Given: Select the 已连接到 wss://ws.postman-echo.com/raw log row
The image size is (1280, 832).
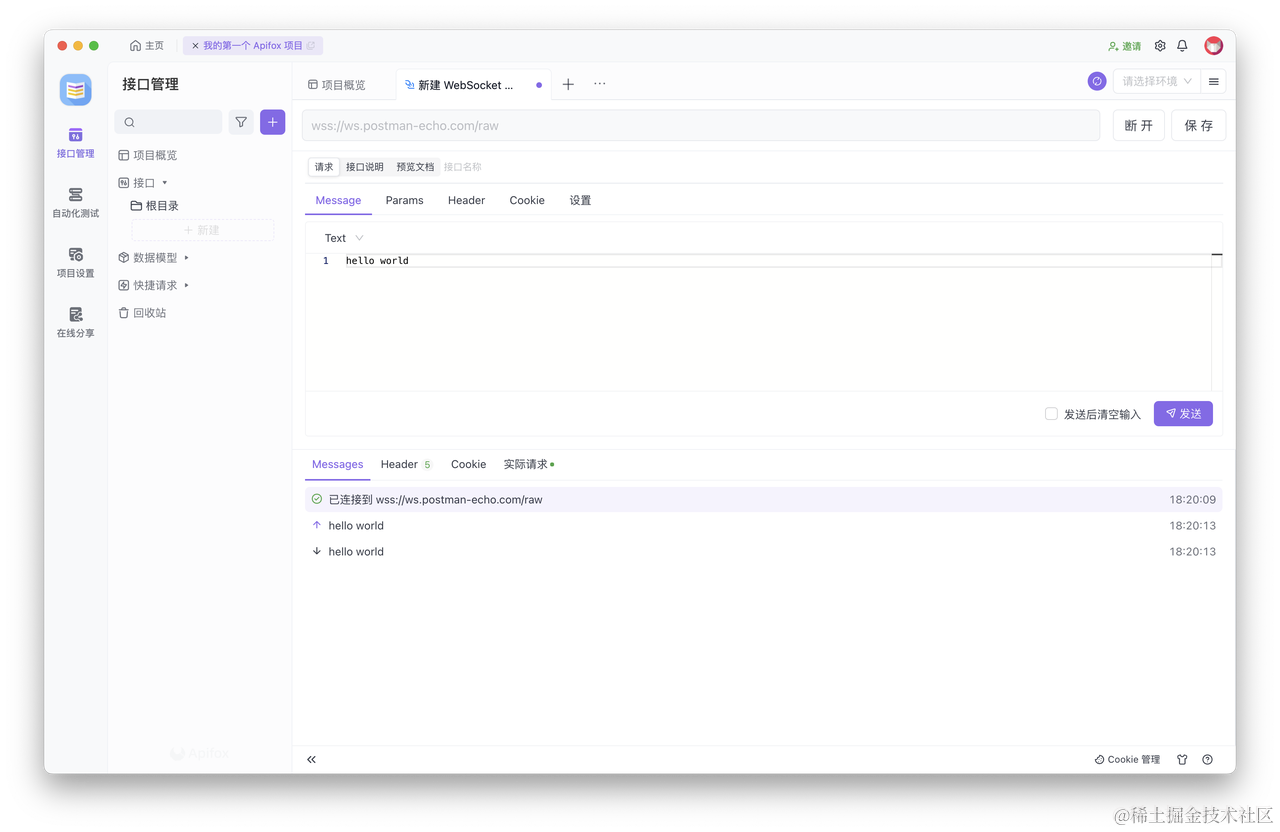Looking at the screenshot, I should point(764,499).
